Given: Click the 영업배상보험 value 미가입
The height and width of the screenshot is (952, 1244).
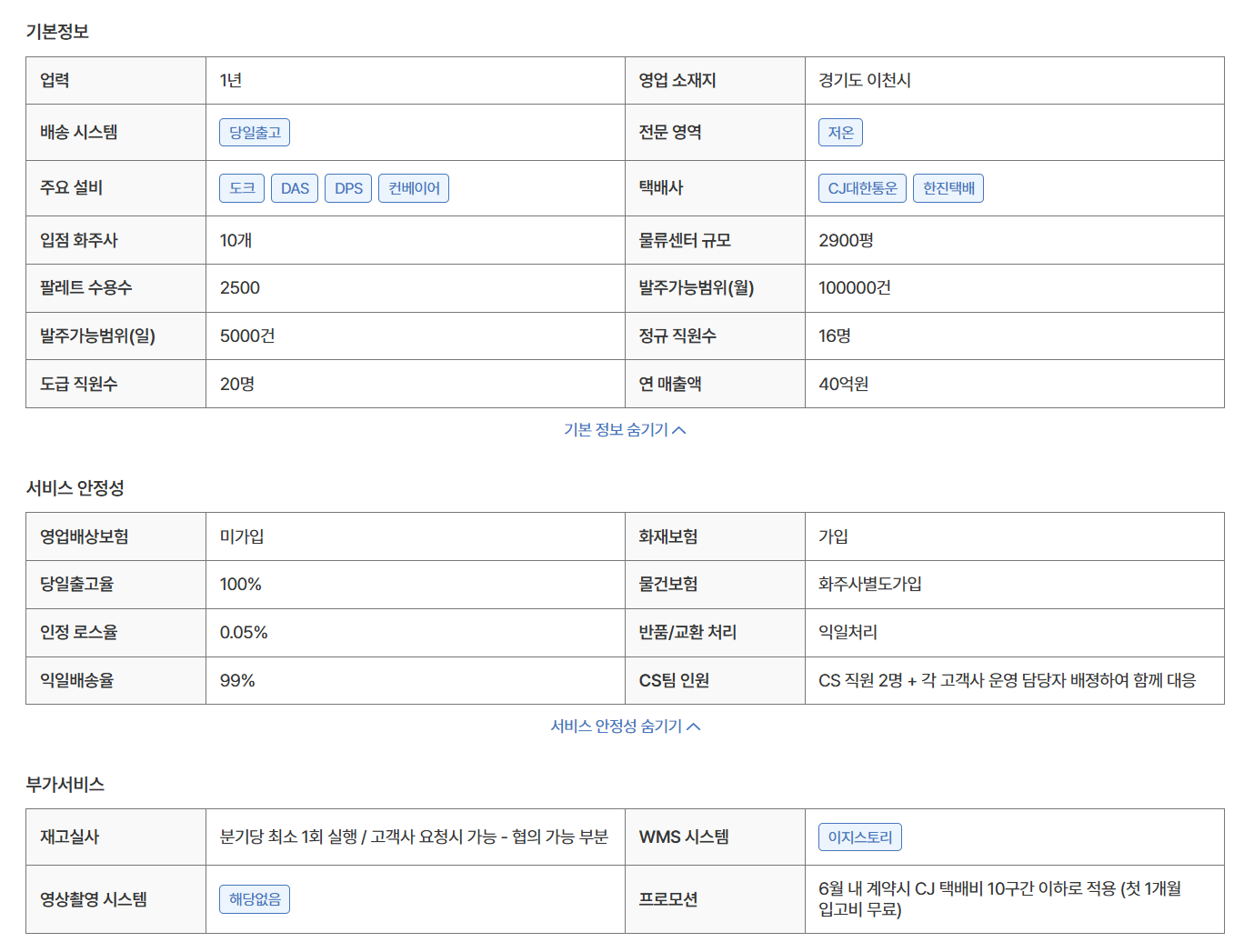Looking at the screenshot, I should coord(242,537).
